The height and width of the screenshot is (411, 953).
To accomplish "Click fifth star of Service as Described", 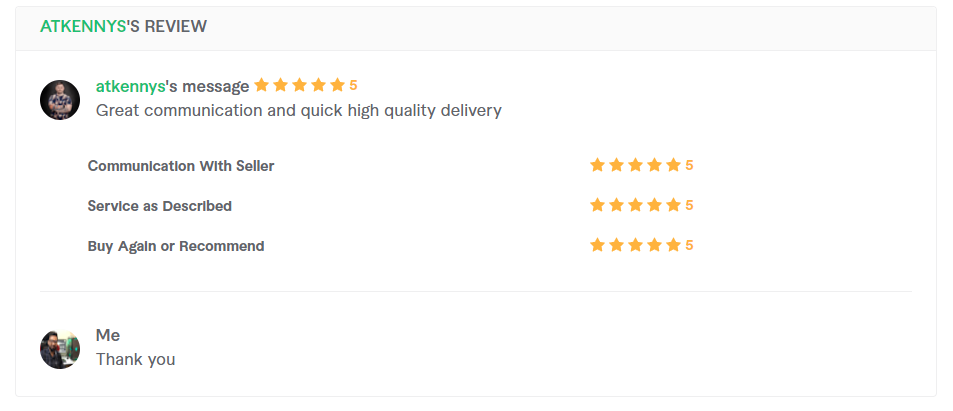I will (x=673, y=206).
